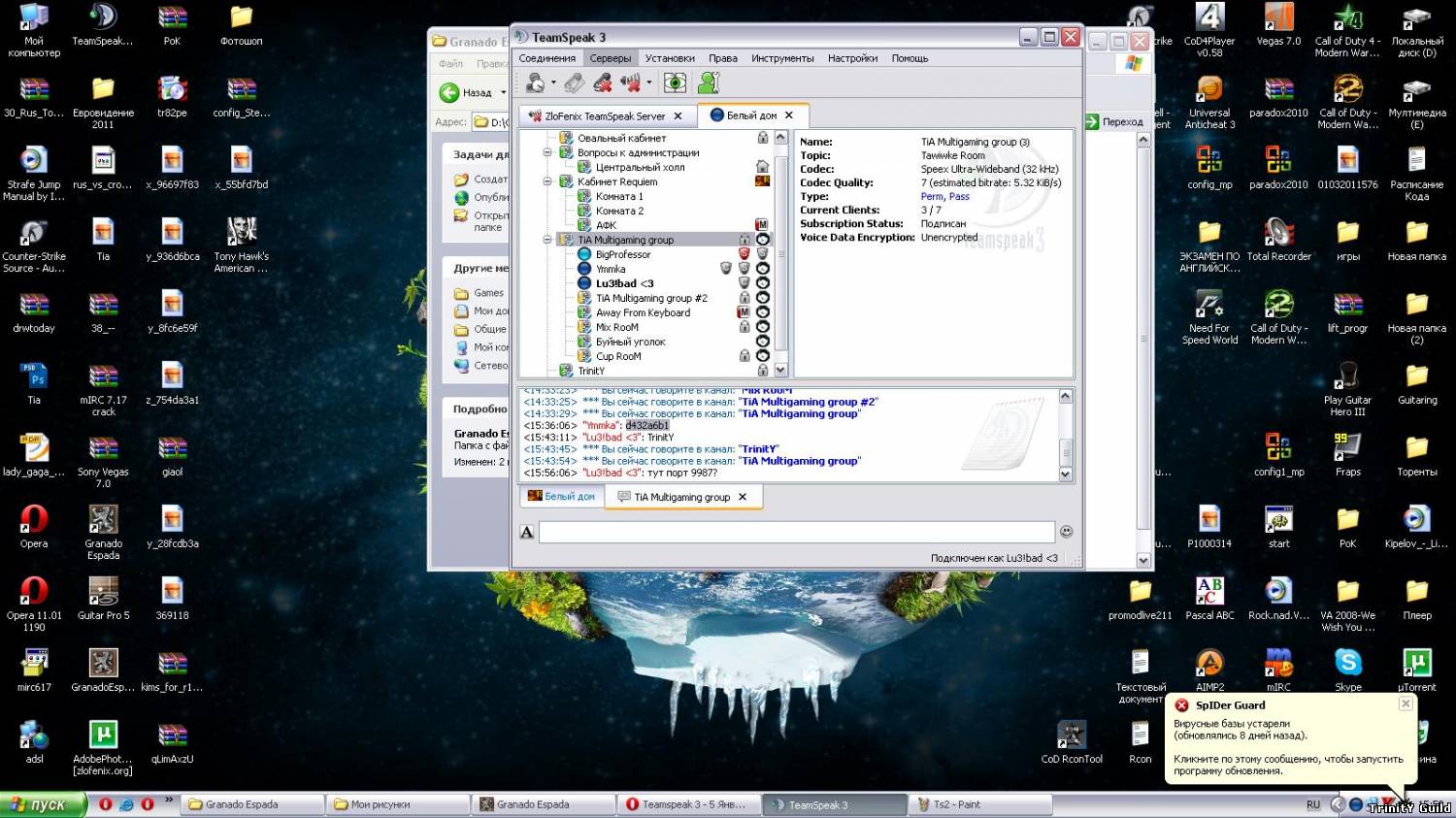Open the emoticon smiley picker
The height and width of the screenshot is (818, 1456).
click(1066, 532)
